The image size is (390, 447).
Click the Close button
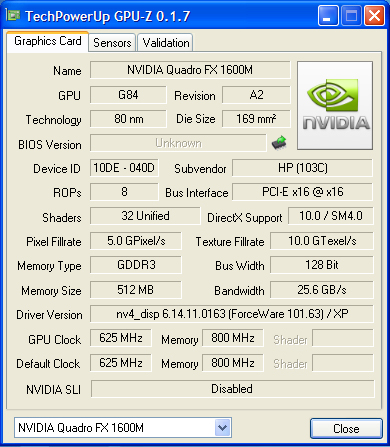pos(346,429)
